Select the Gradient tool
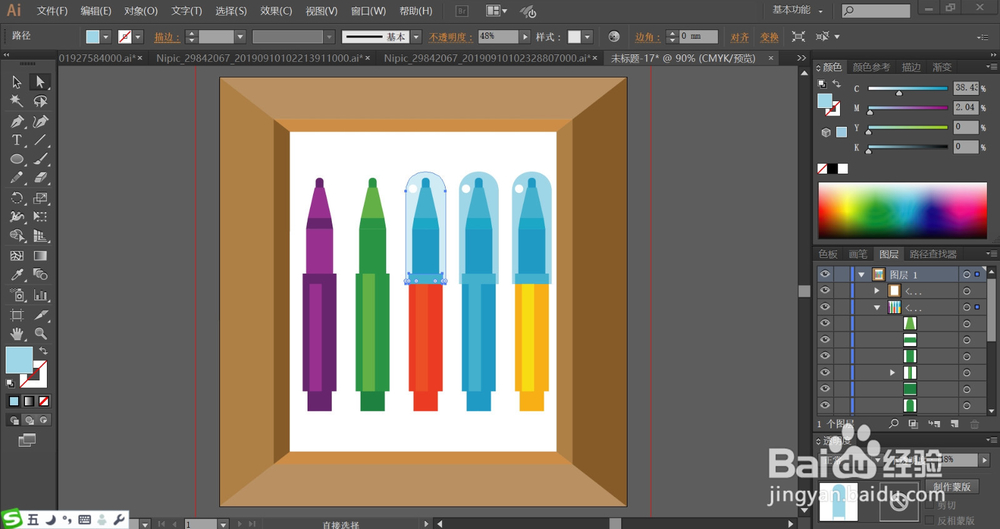Image resolution: width=1000 pixels, height=529 pixels. coord(40,256)
